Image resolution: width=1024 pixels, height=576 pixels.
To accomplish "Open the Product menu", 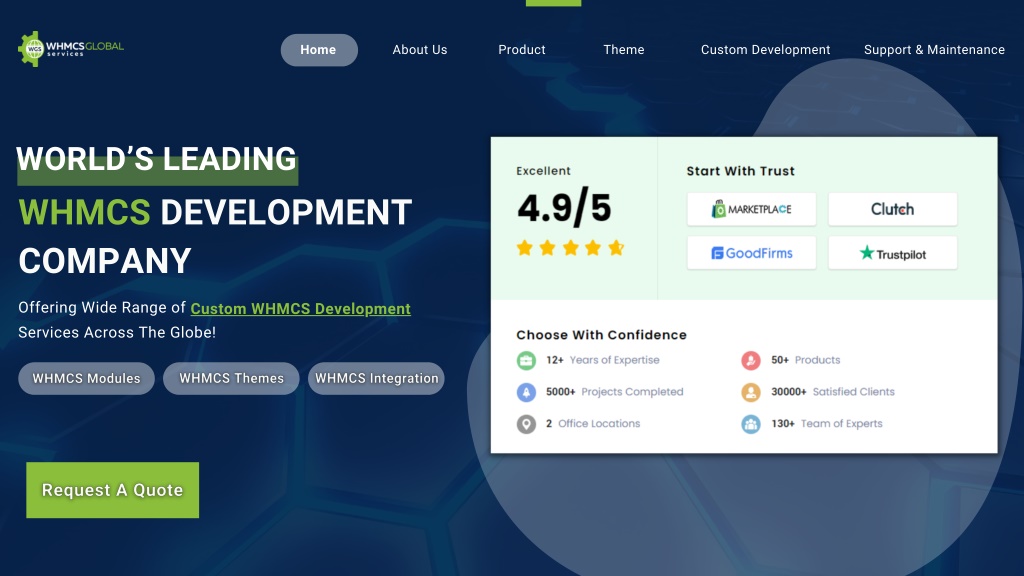I will 522,50.
